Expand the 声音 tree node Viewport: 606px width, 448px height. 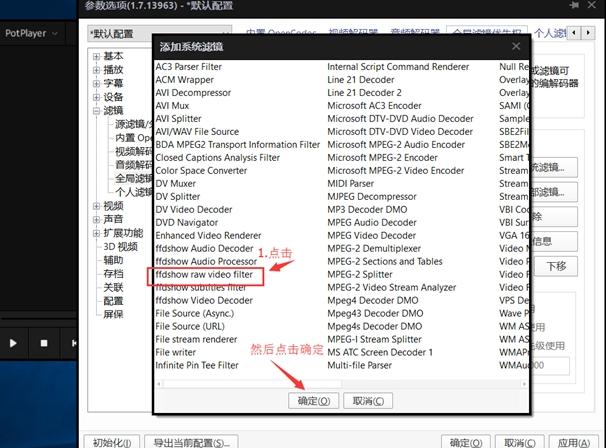(x=97, y=219)
